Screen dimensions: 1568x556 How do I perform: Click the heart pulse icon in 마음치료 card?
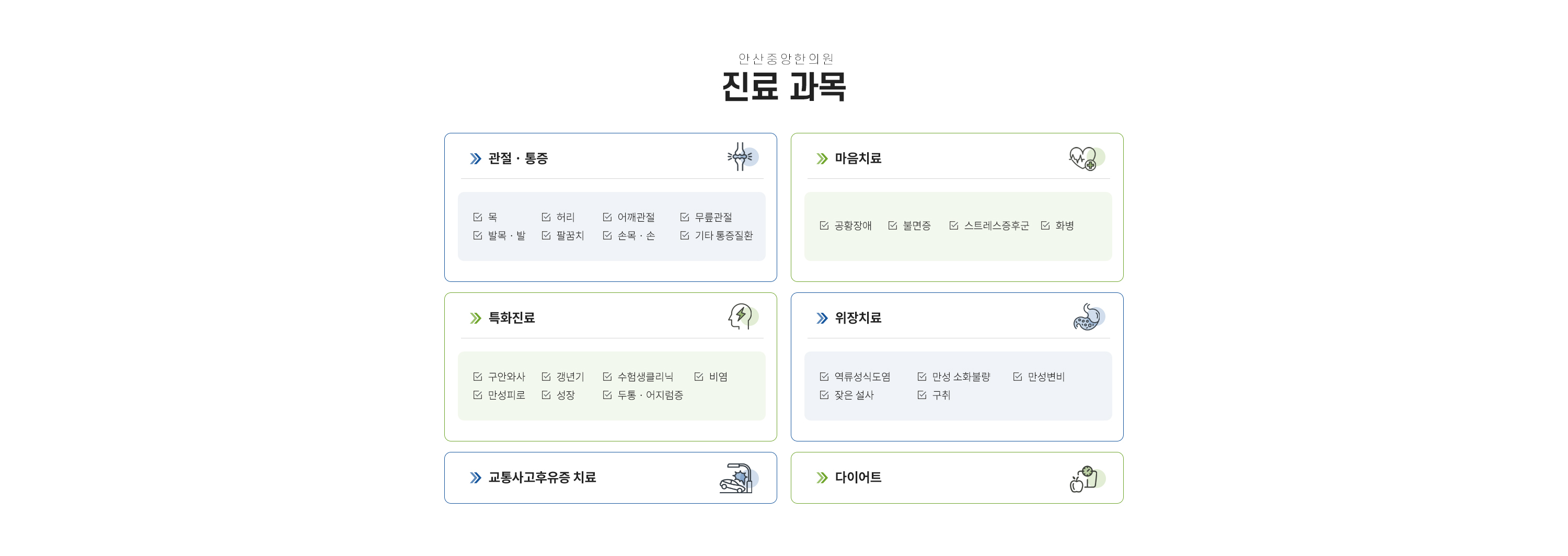[x=1087, y=158]
